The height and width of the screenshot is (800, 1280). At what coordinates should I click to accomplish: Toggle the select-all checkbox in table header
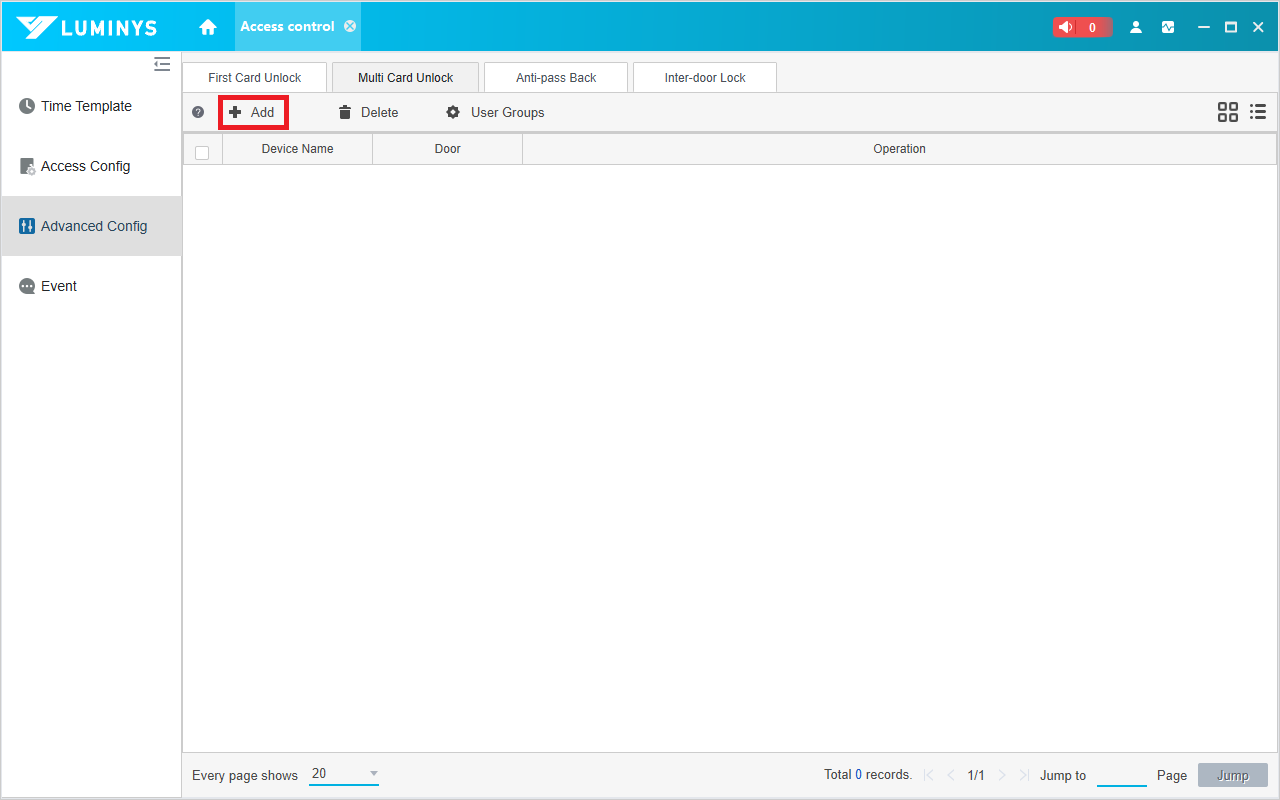202,152
